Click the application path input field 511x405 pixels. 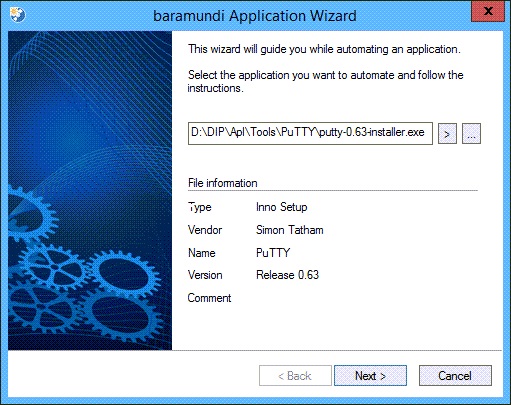[310, 133]
